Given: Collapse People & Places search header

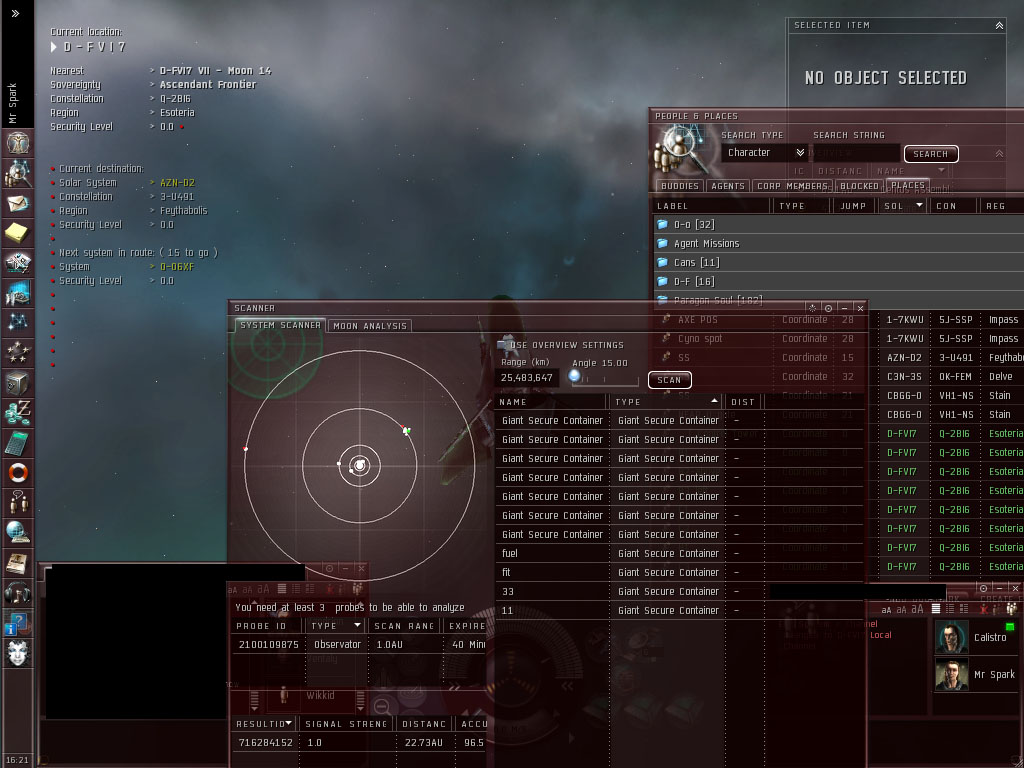Looking at the screenshot, I should 999,153.
